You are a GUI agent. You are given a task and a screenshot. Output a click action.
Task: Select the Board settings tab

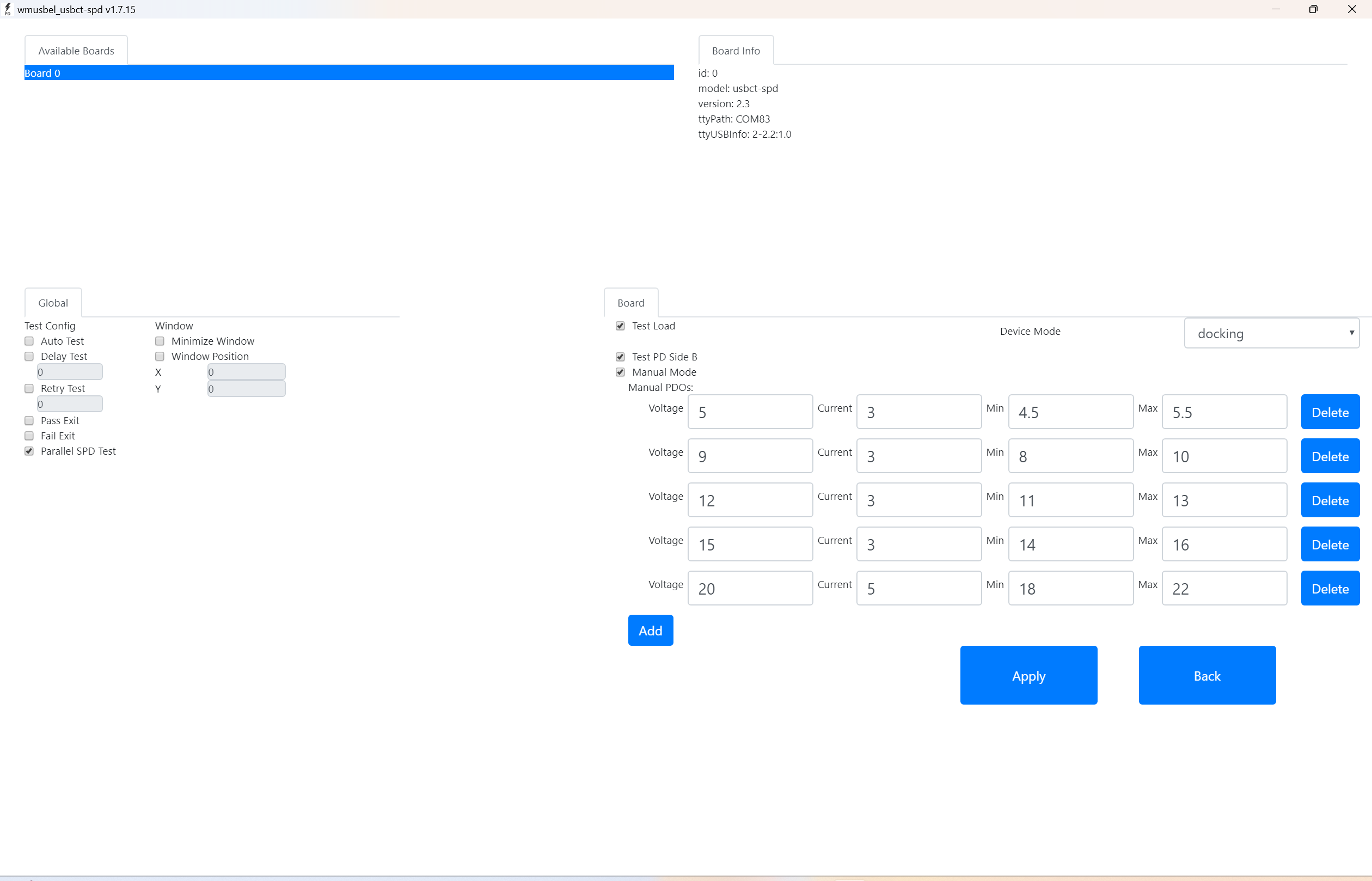(631, 303)
